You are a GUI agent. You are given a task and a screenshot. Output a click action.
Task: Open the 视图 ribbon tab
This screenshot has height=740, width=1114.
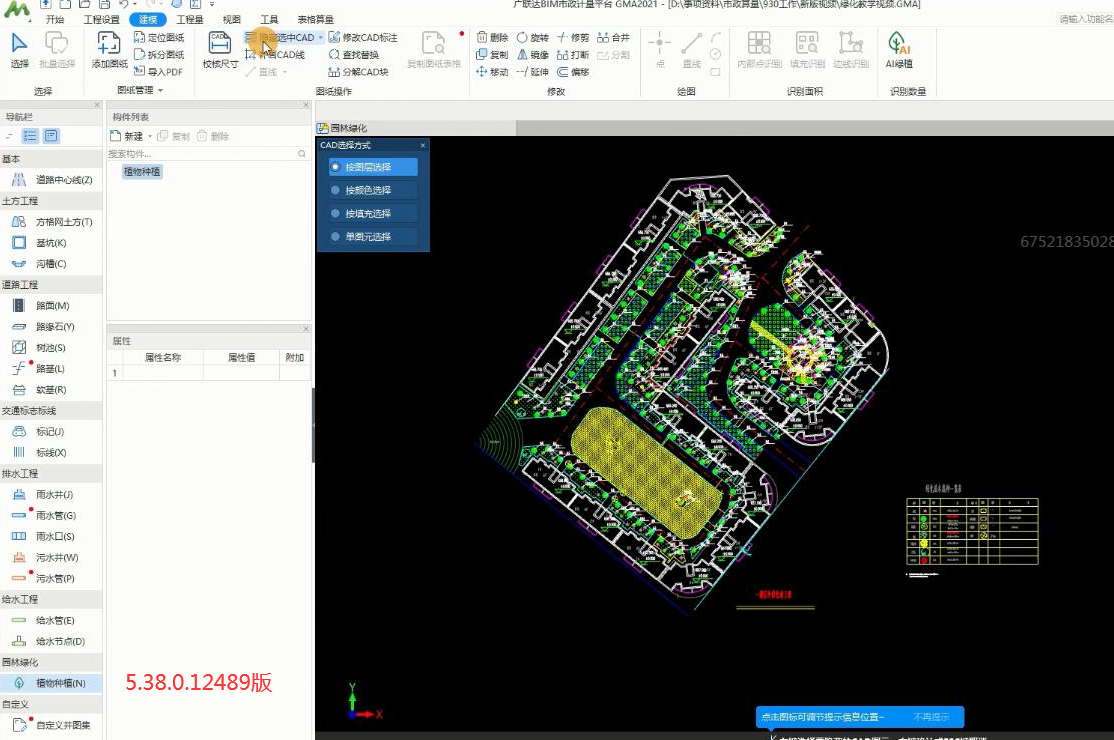(x=232, y=19)
